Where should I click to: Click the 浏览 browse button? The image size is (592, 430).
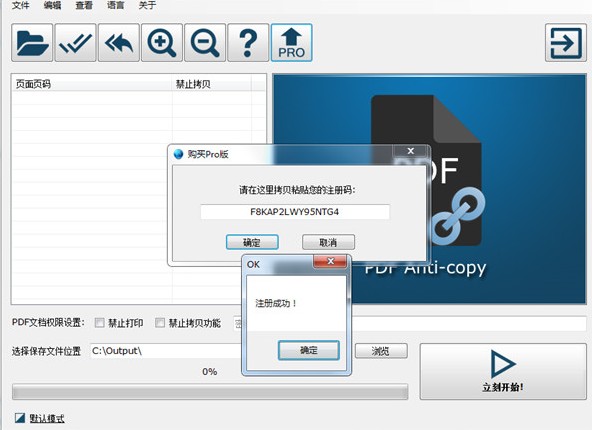tap(381, 351)
